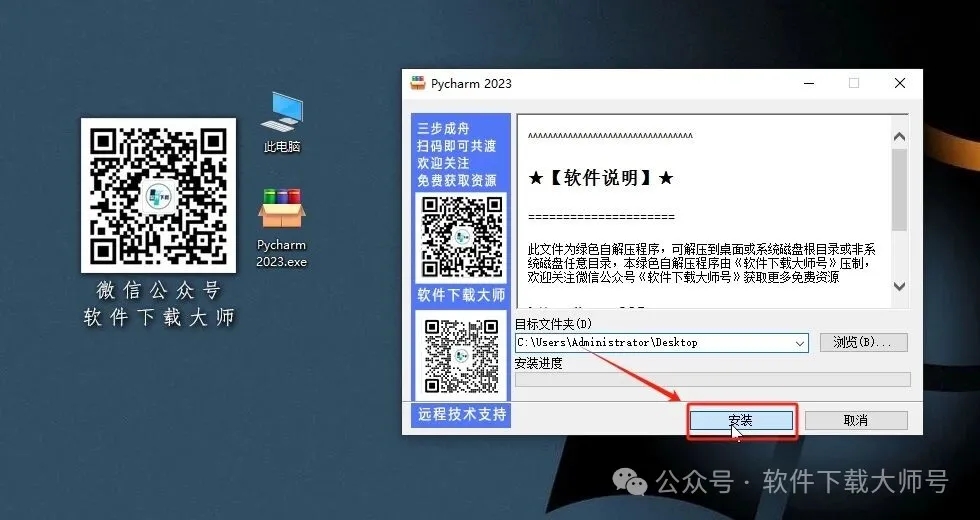Click the 软件下载大师 label in the sidebar
Screen dimensions: 980x520
coord(461,295)
